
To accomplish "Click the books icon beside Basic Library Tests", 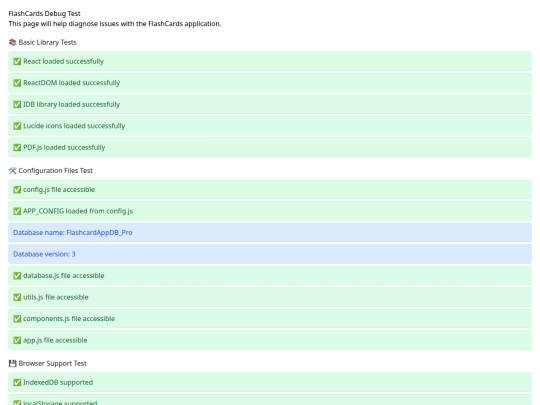I will (x=12, y=42).
